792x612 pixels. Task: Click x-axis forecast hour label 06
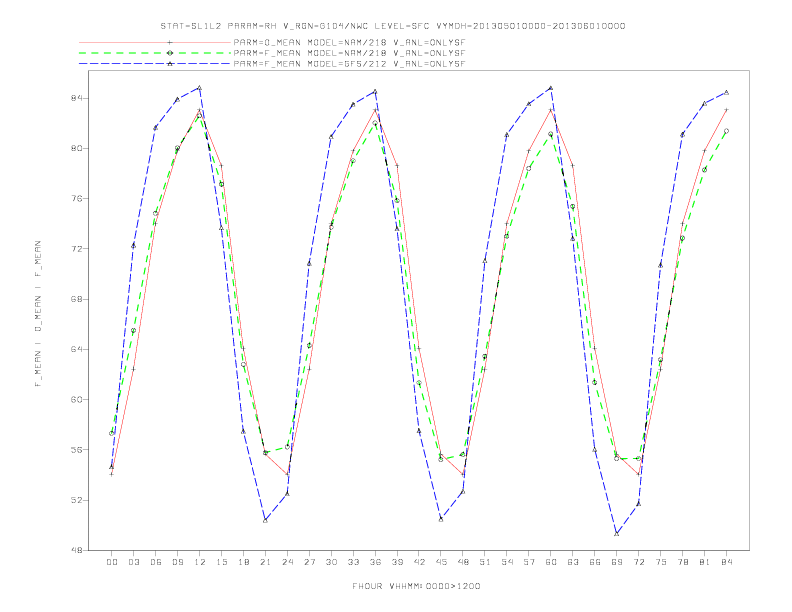[156, 562]
